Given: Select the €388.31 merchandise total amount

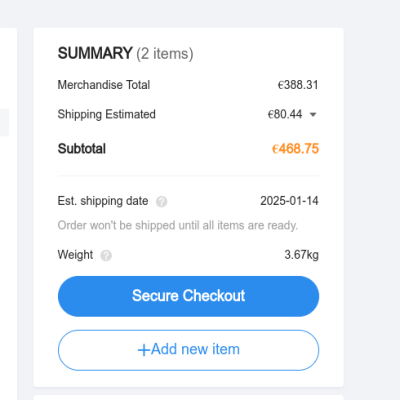Looking at the screenshot, I should [298, 85].
